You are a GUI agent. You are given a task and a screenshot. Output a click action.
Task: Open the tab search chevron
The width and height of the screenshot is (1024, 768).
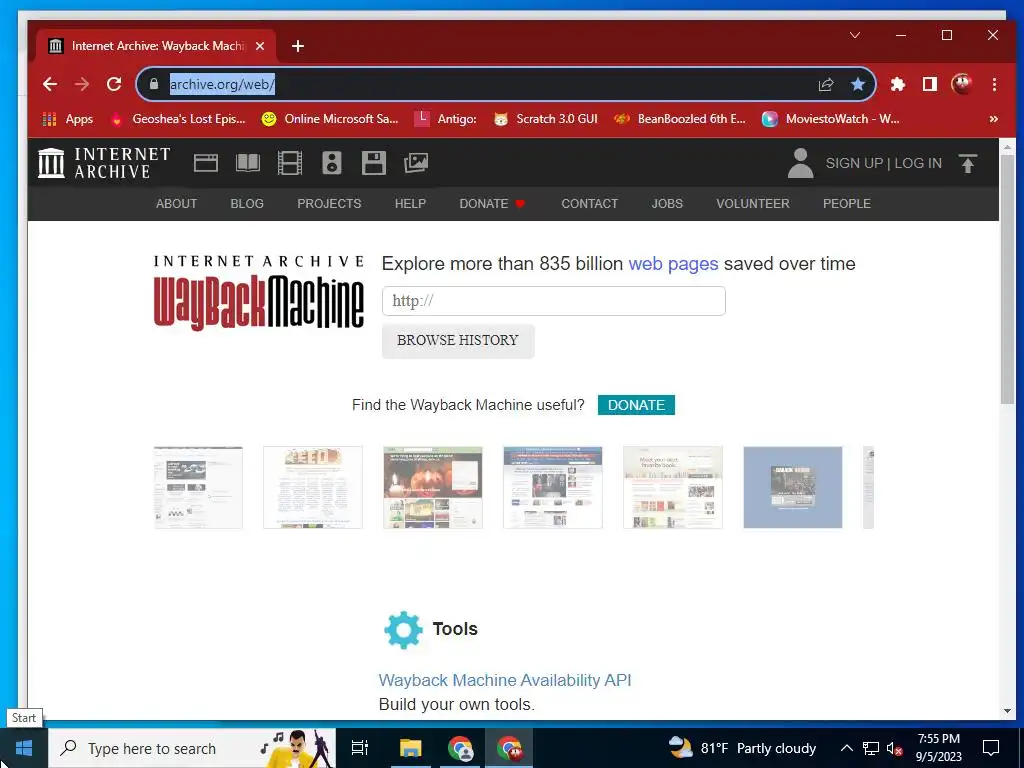pos(855,35)
